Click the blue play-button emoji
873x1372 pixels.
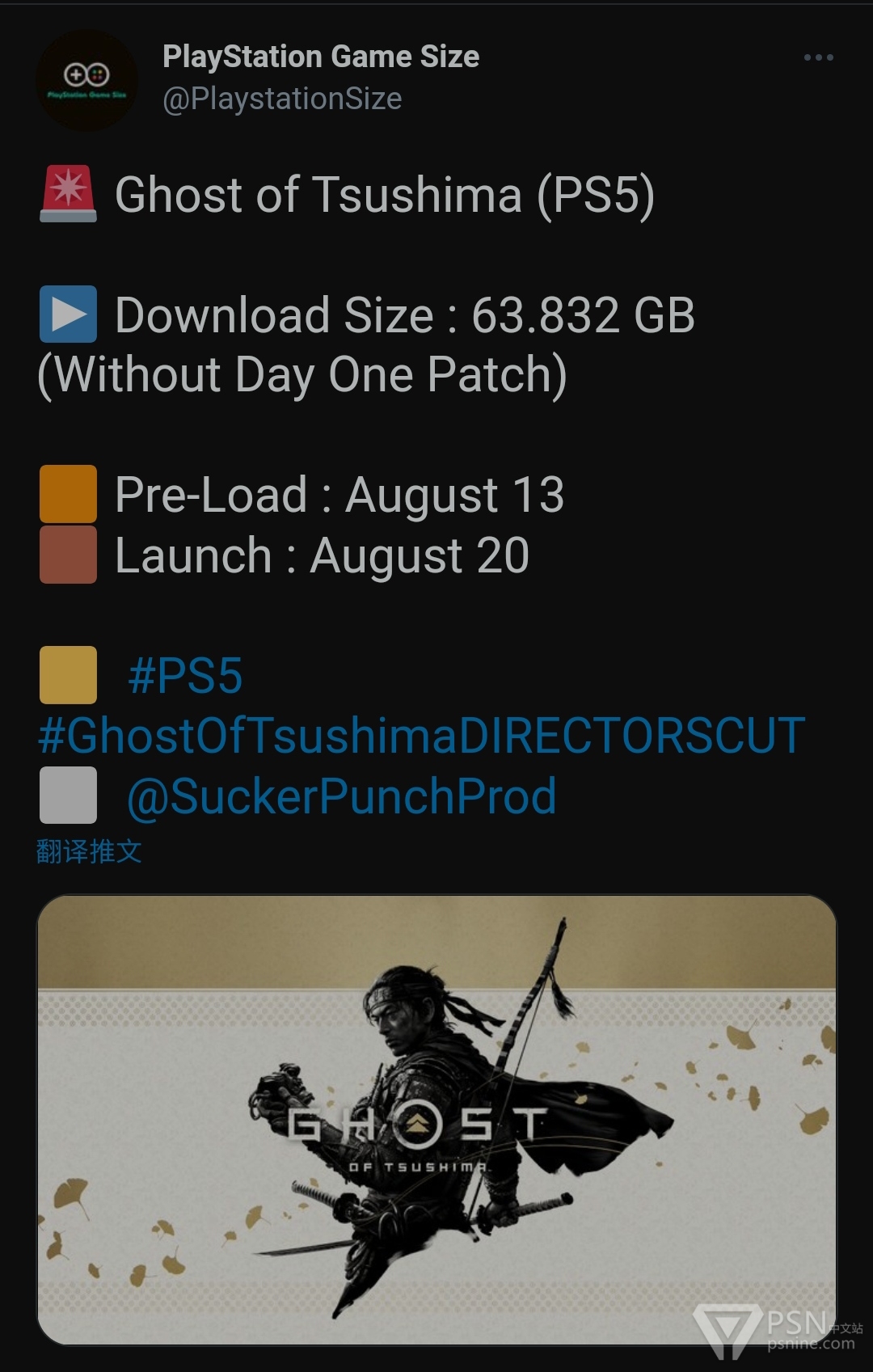(68, 314)
